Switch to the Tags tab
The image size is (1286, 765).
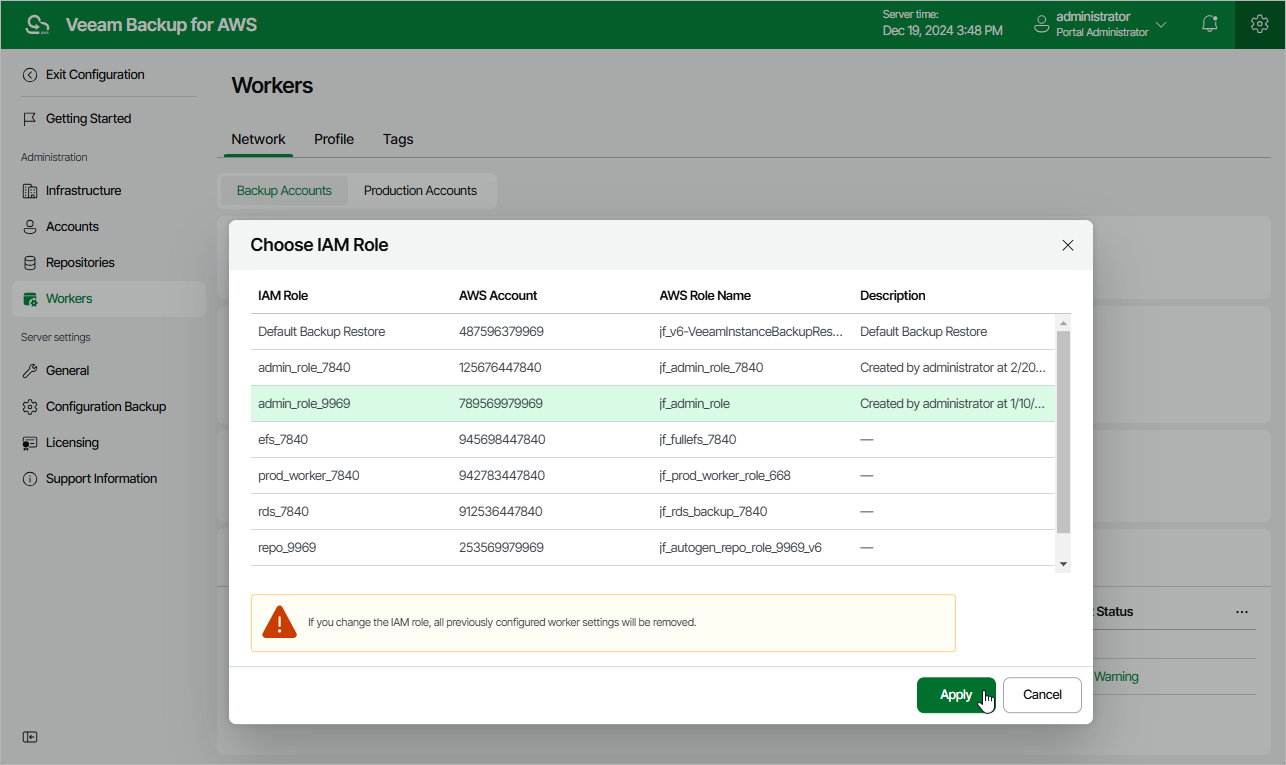click(398, 140)
